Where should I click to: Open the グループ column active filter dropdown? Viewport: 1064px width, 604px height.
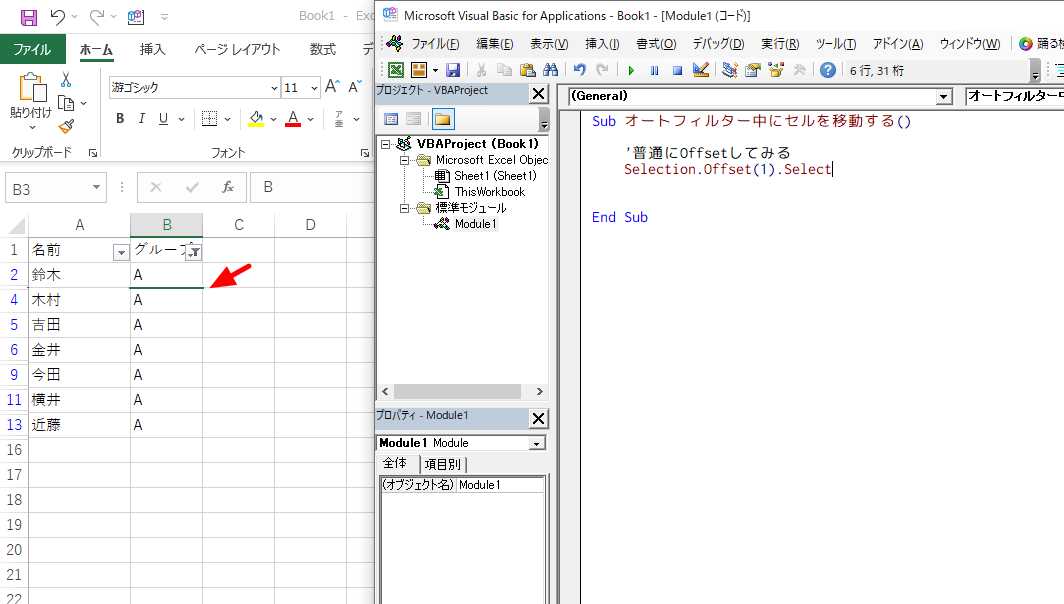click(x=194, y=252)
